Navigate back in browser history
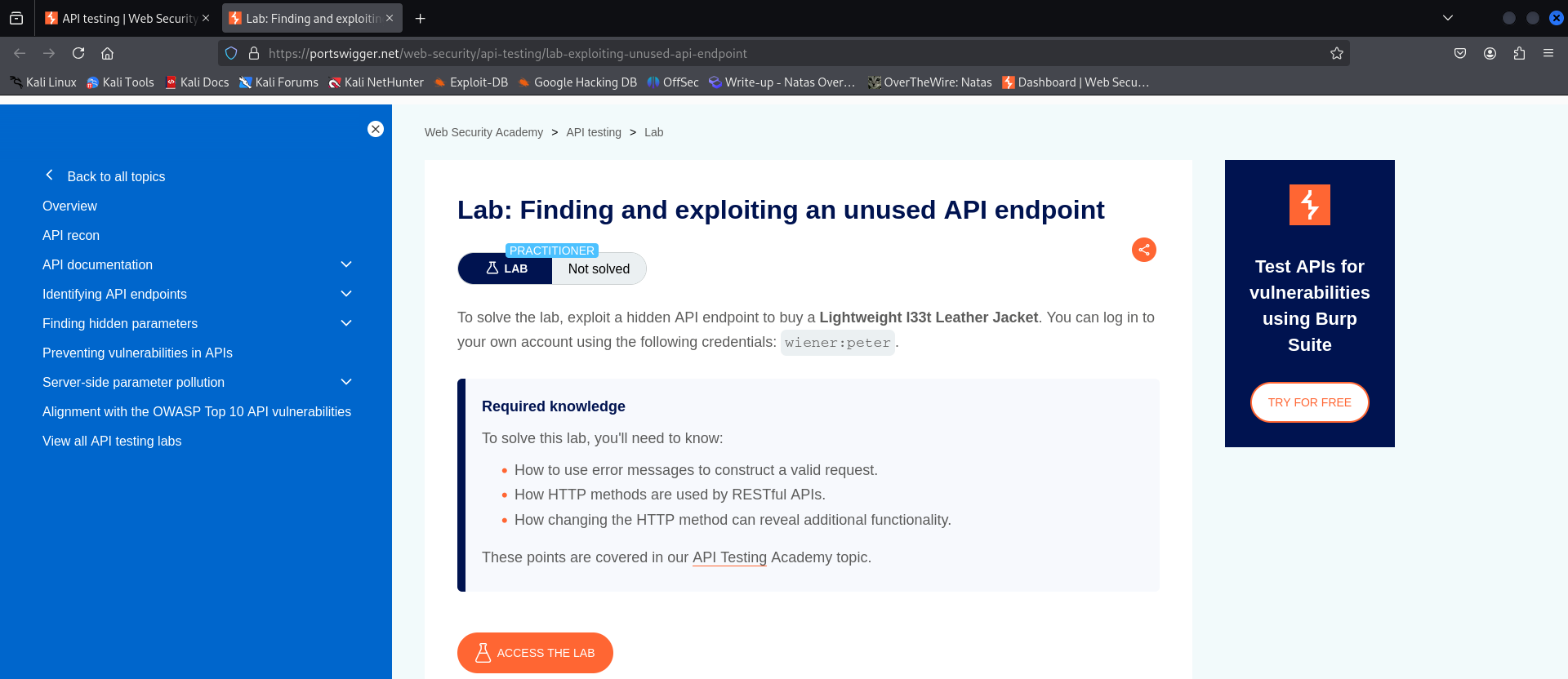The height and width of the screenshot is (679, 1568). [20, 53]
